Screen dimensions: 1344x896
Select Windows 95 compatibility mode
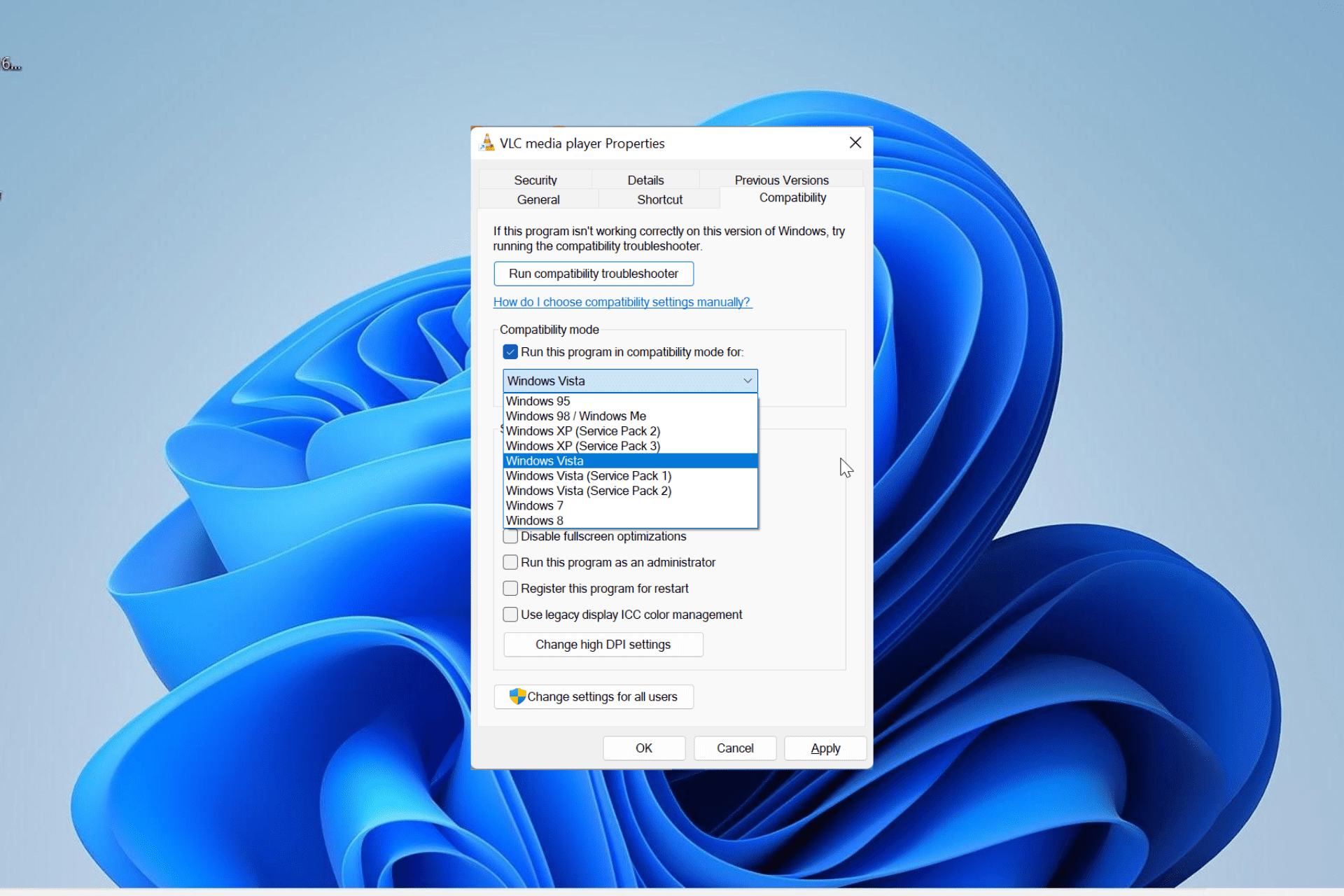pyautogui.click(x=538, y=400)
